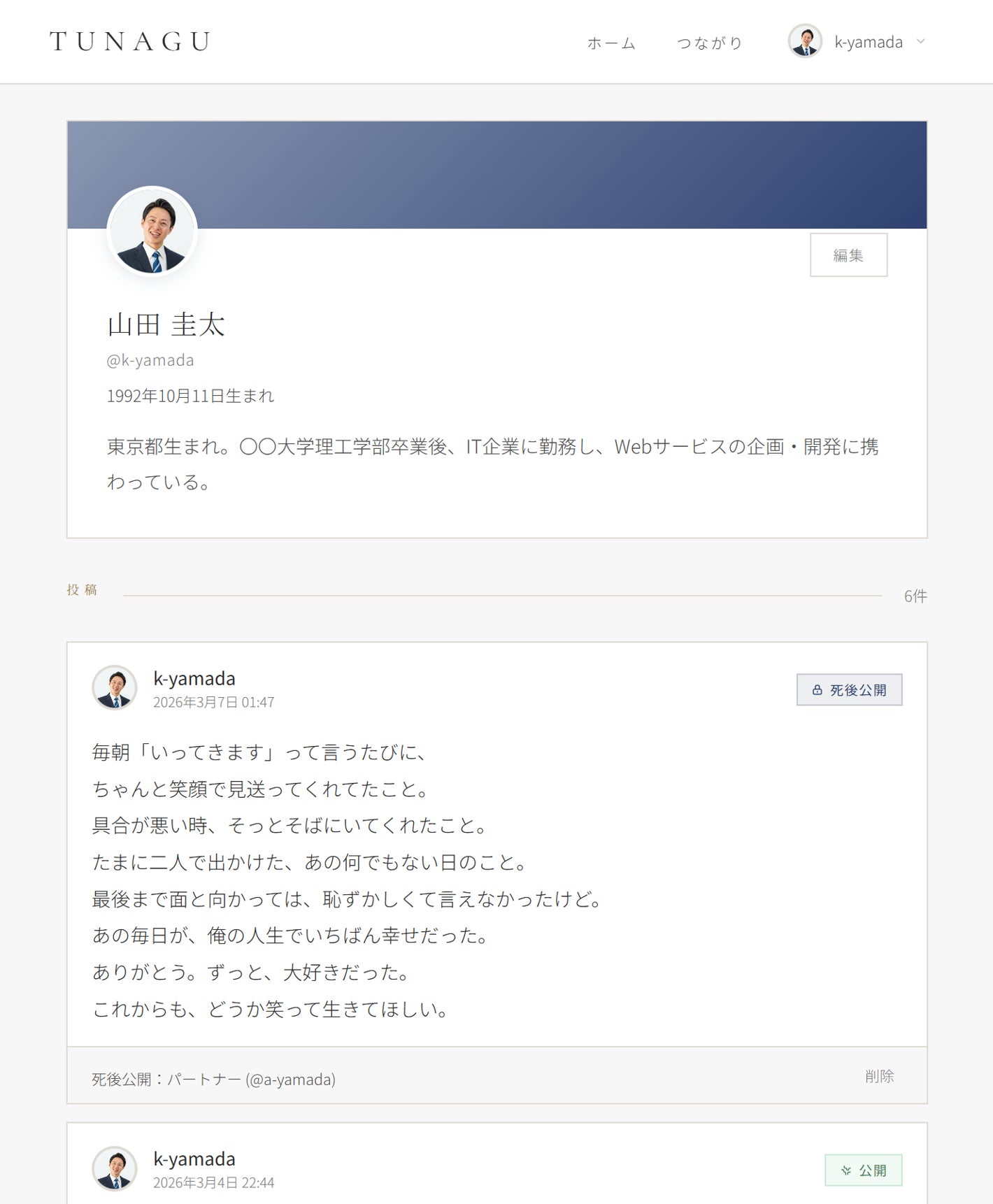Open the つながり menu item
993x1204 pixels.
coord(709,43)
